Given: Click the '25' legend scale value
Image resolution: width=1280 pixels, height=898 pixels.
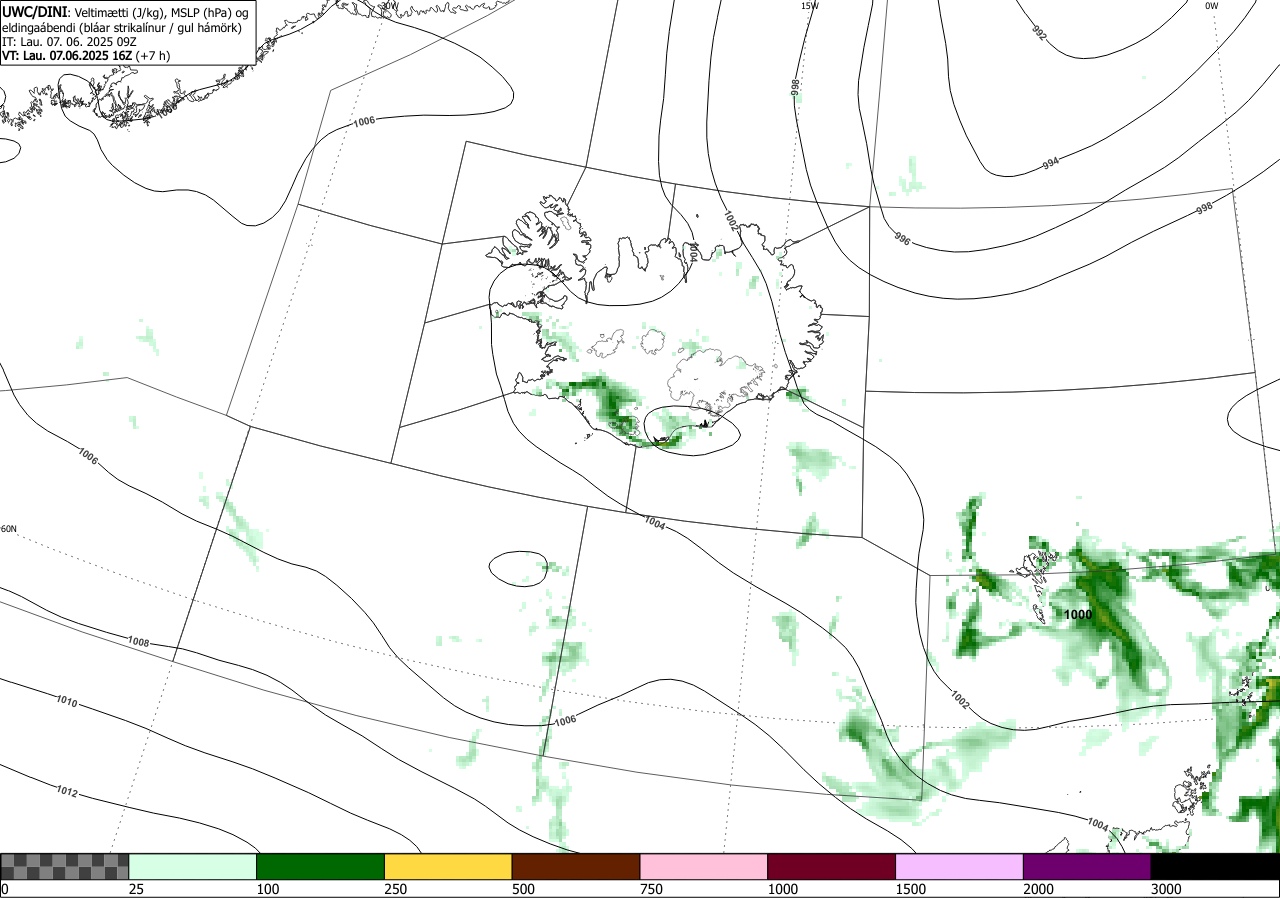Looking at the screenshot, I should pos(137,889).
